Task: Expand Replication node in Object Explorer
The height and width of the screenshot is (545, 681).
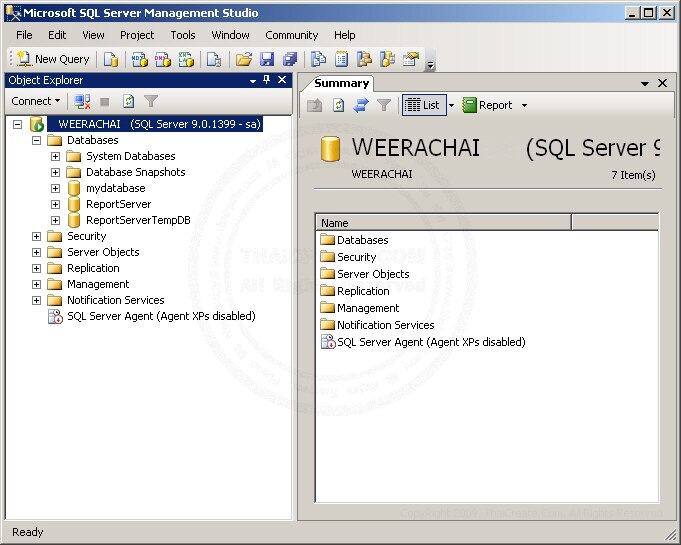Action: (36, 269)
